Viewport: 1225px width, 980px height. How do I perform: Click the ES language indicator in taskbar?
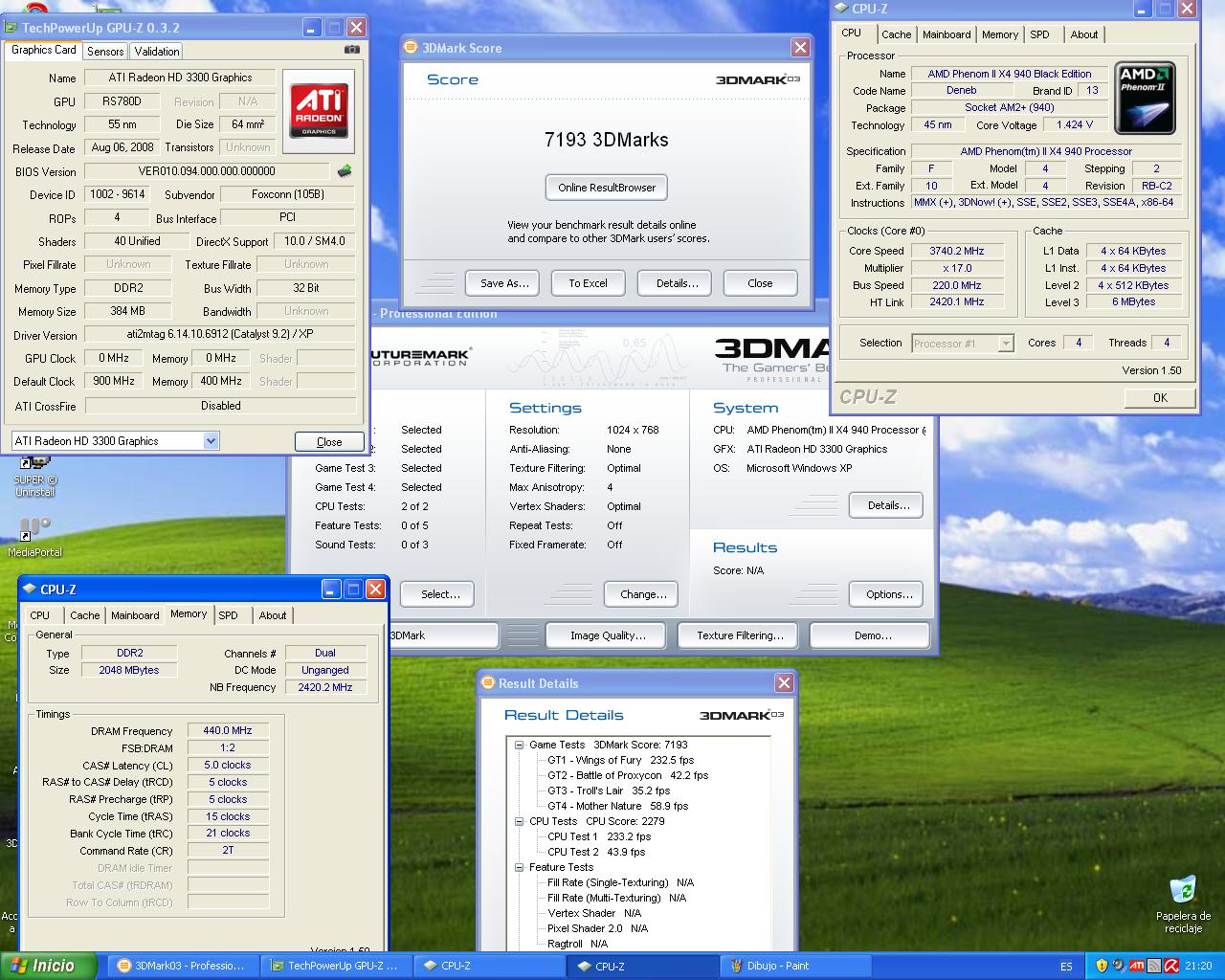(x=1066, y=967)
